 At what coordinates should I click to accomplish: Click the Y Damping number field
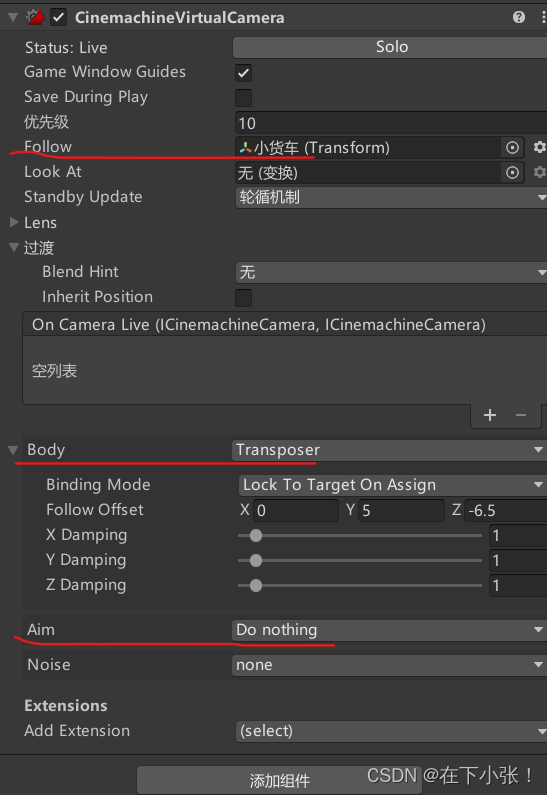(518, 560)
